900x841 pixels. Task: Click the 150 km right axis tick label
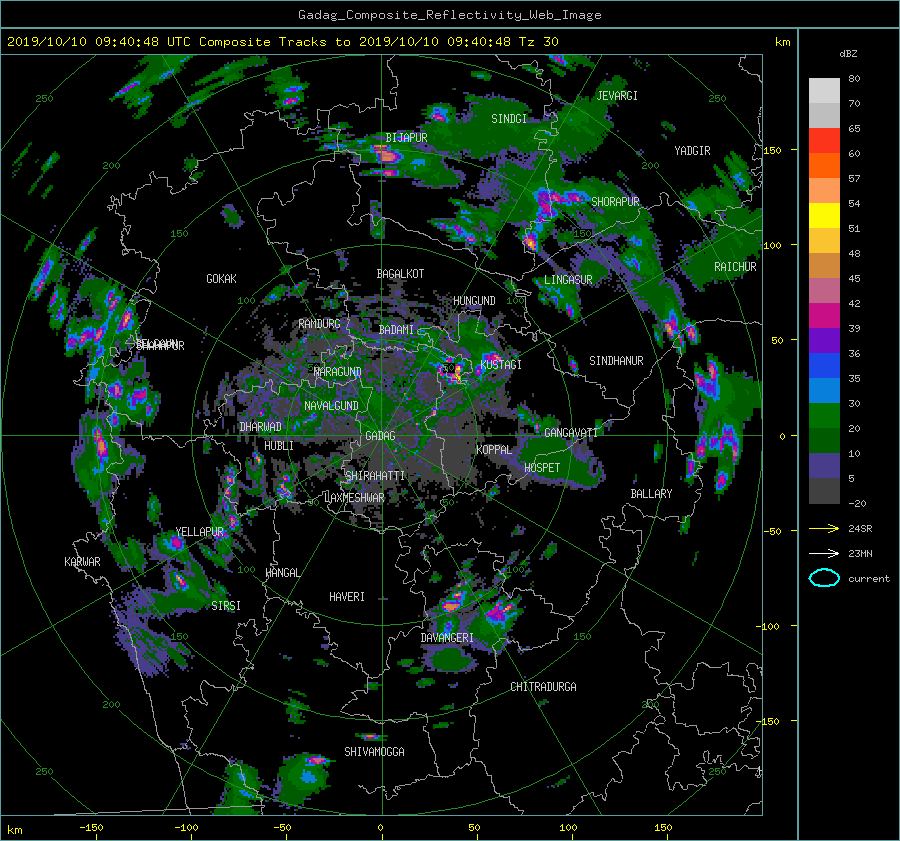point(772,150)
